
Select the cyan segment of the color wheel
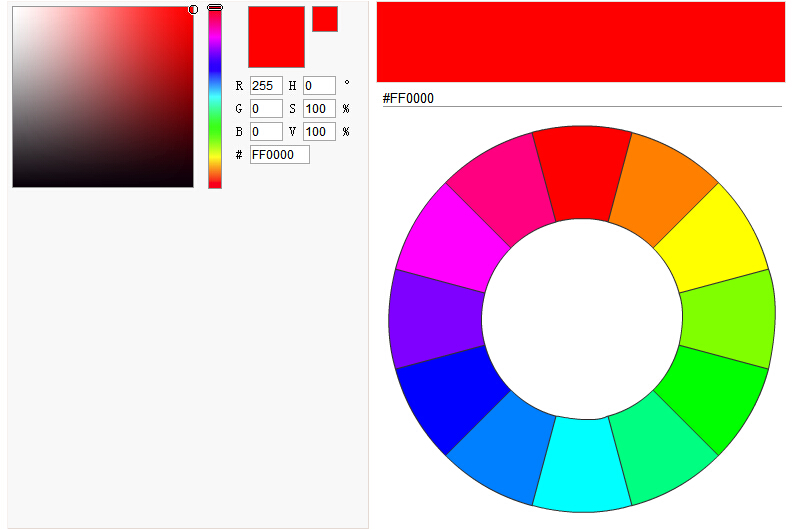point(582,465)
